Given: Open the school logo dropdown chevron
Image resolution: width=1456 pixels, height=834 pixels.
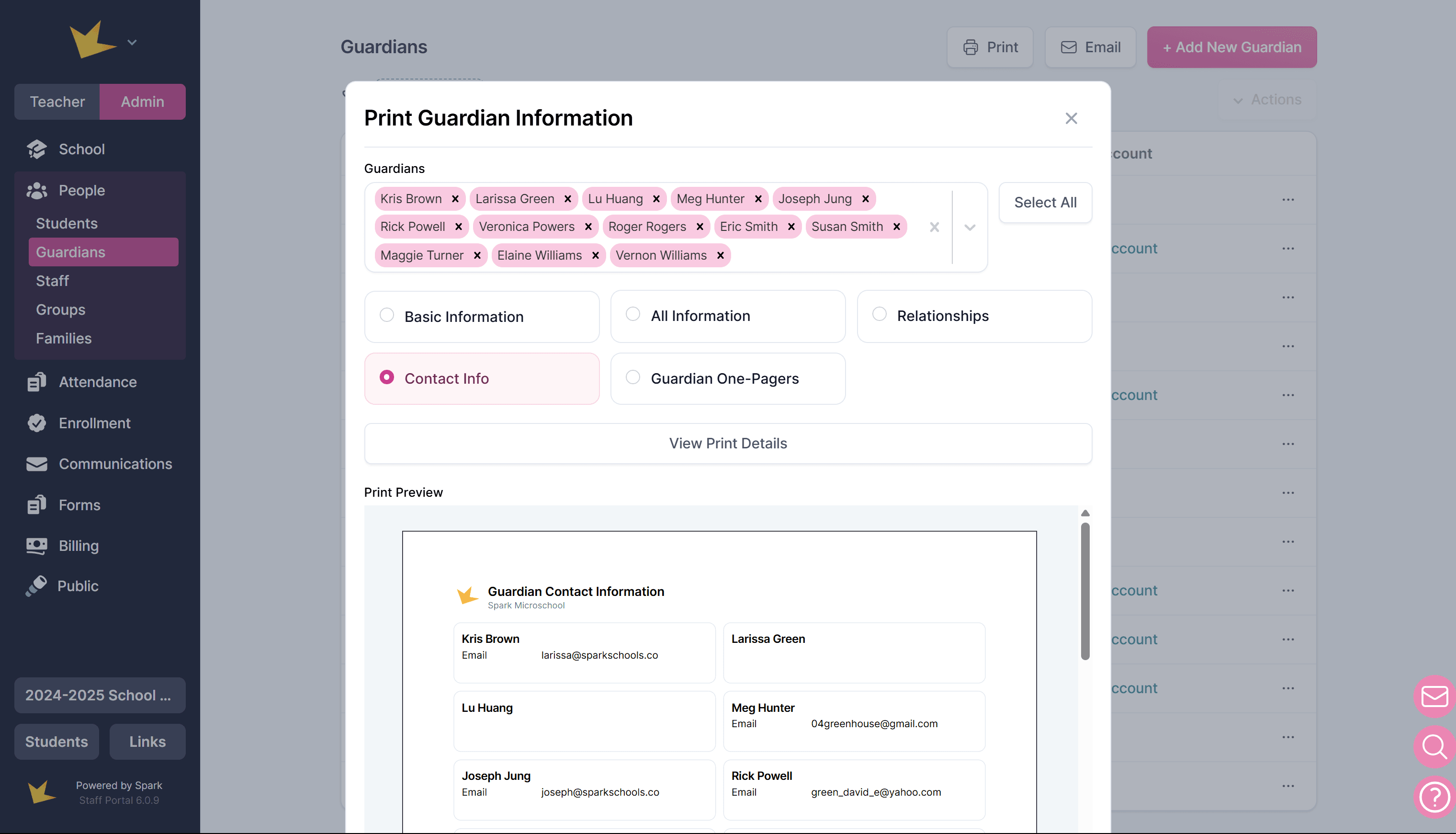Looking at the screenshot, I should [x=132, y=42].
